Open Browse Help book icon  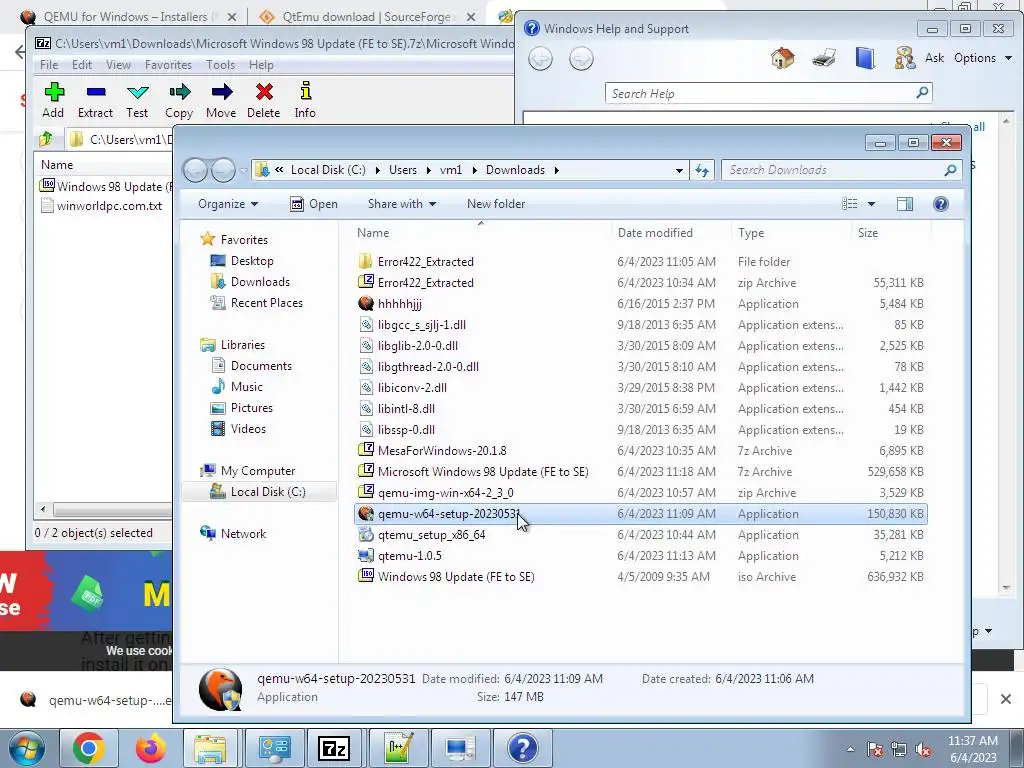pyautogui.click(x=865, y=58)
